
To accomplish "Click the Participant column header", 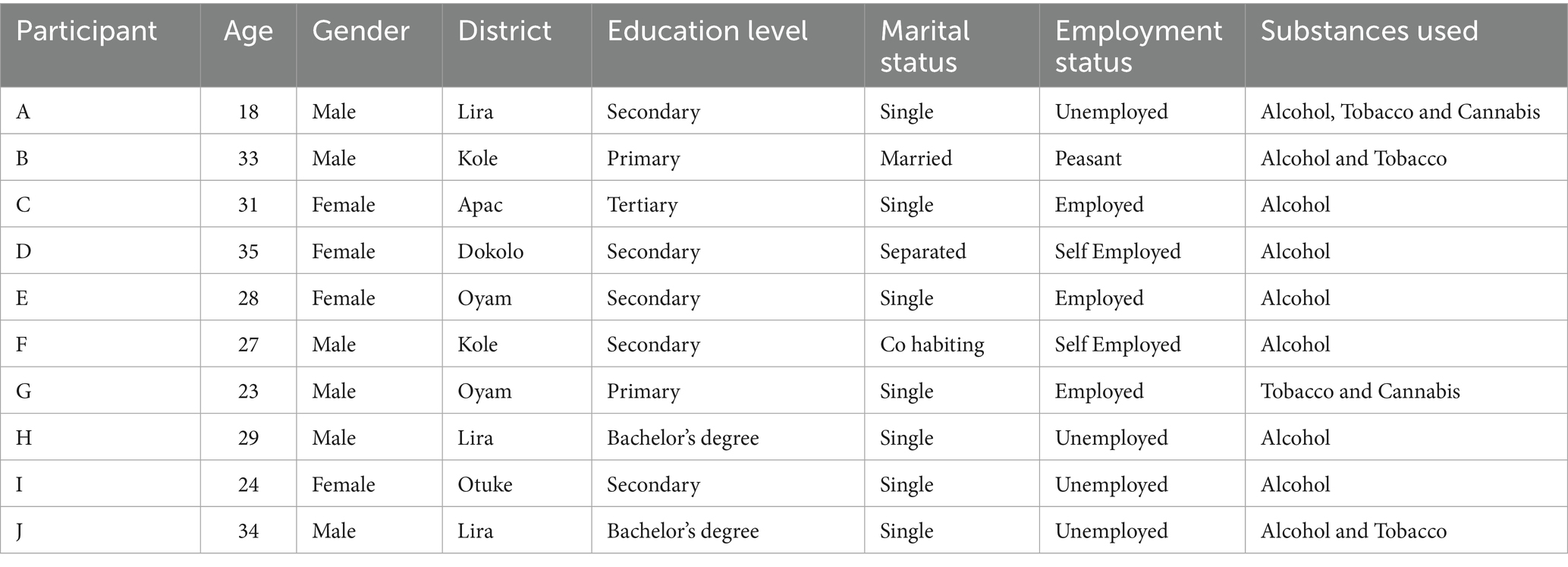I will (86, 31).
